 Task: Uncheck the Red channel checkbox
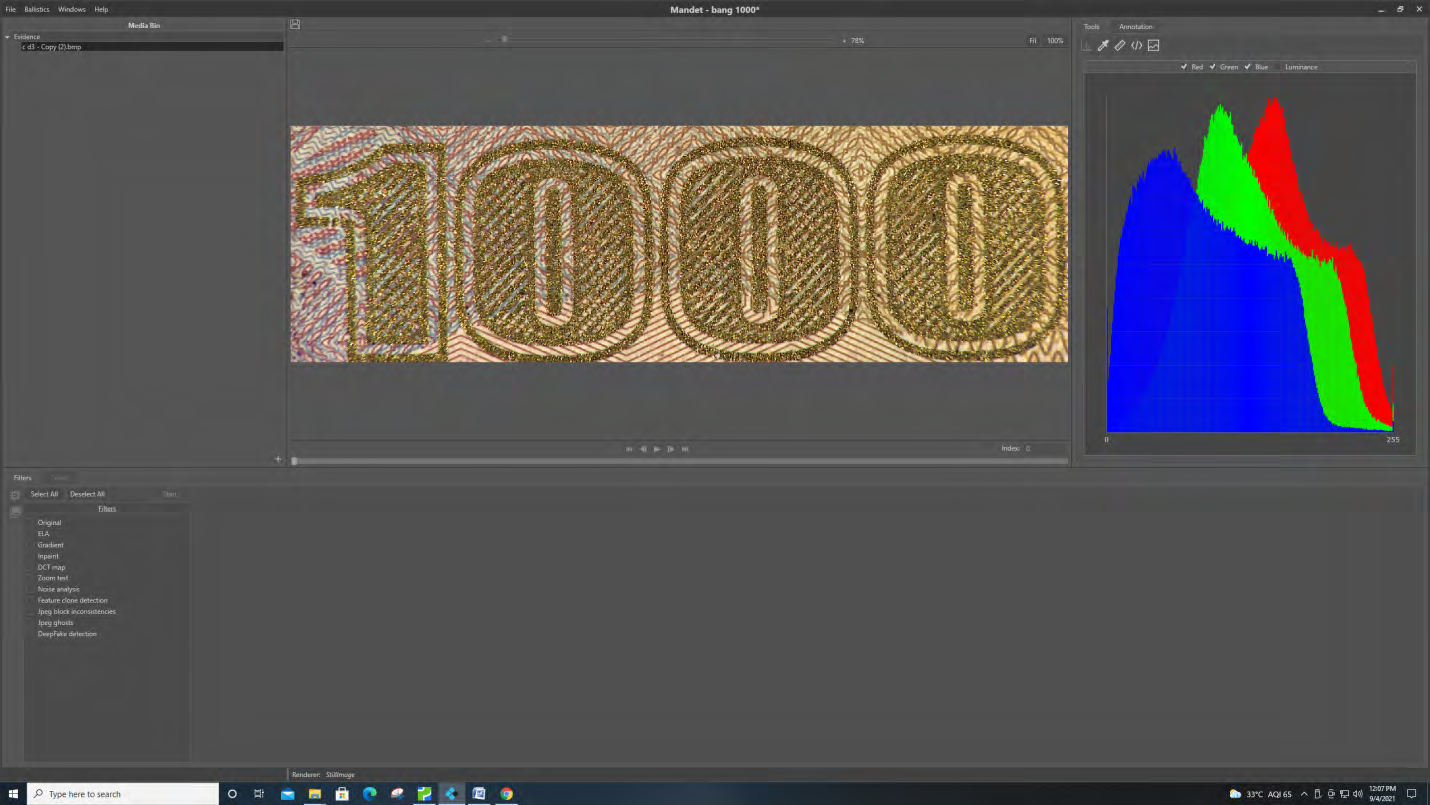1184,67
